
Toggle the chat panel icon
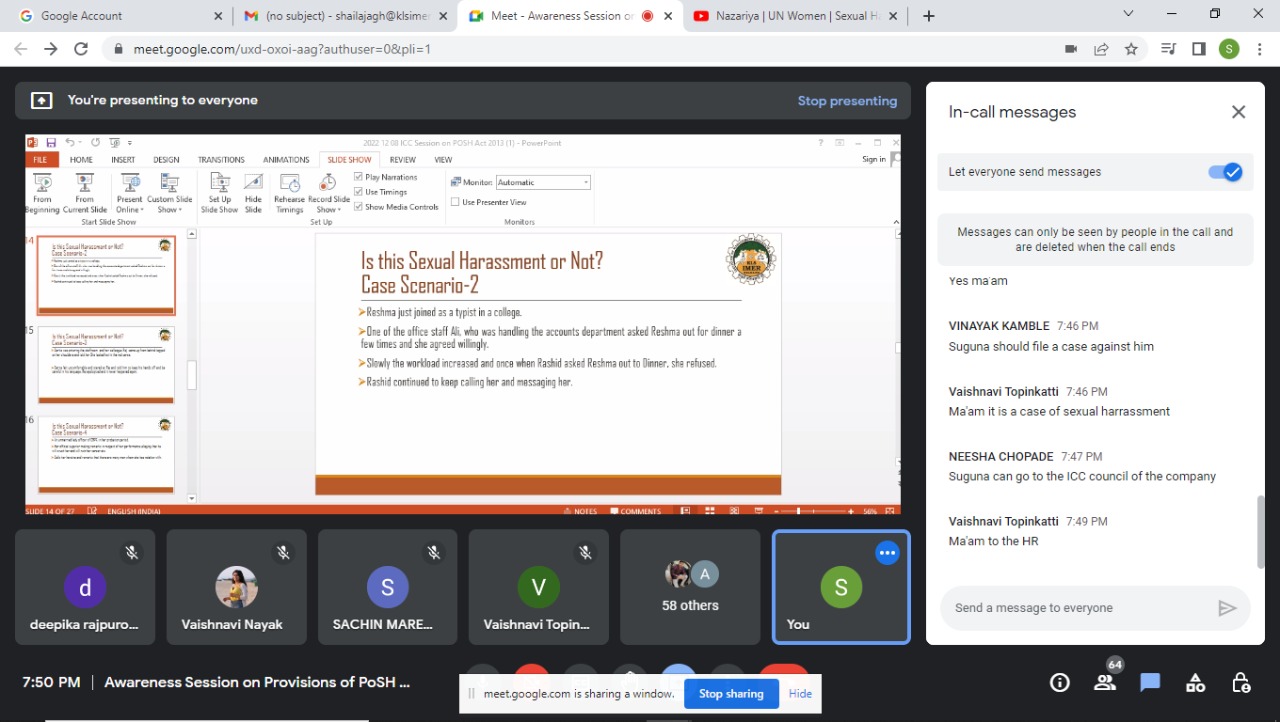click(x=1150, y=683)
